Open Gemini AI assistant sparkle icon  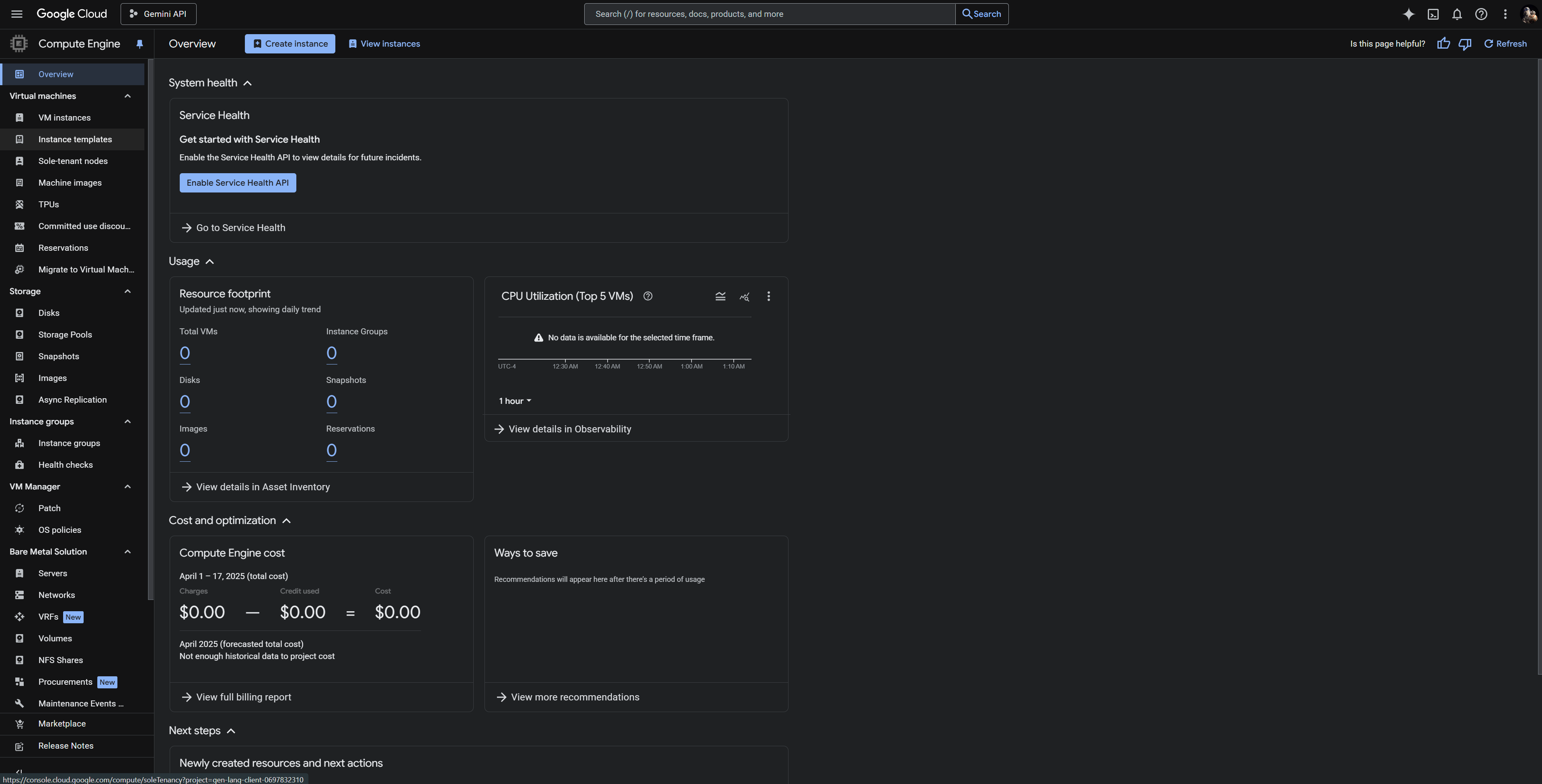coord(1409,14)
